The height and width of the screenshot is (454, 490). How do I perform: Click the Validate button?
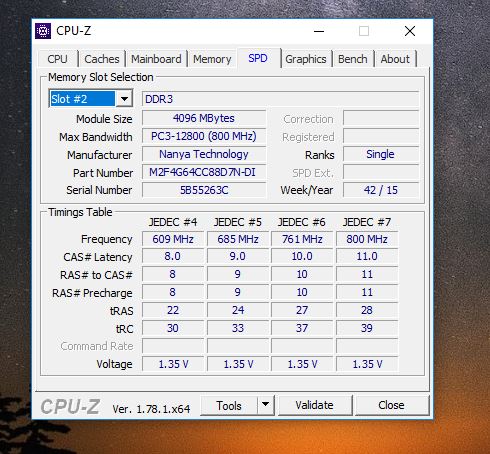click(315, 405)
